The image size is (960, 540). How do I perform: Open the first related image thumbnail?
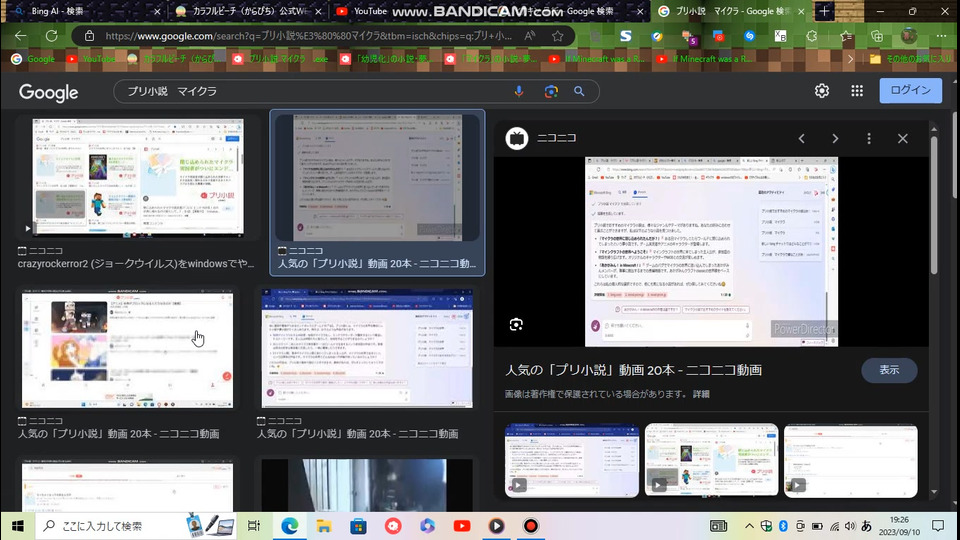pos(572,460)
